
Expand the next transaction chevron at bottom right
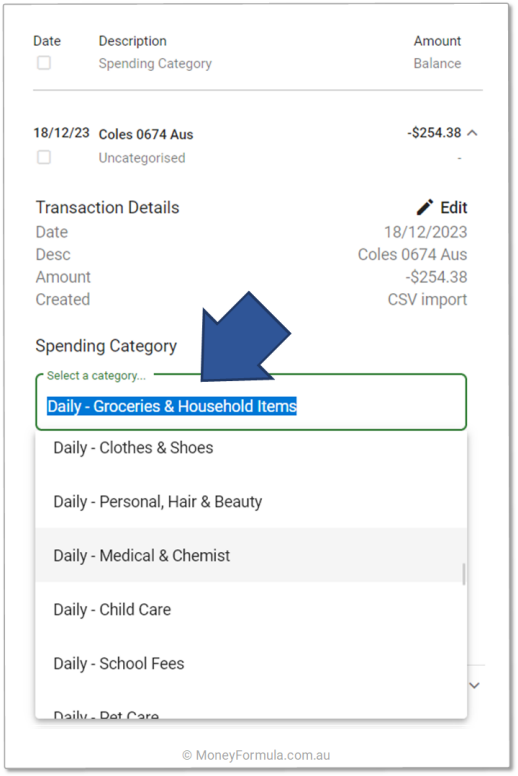point(474,685)
